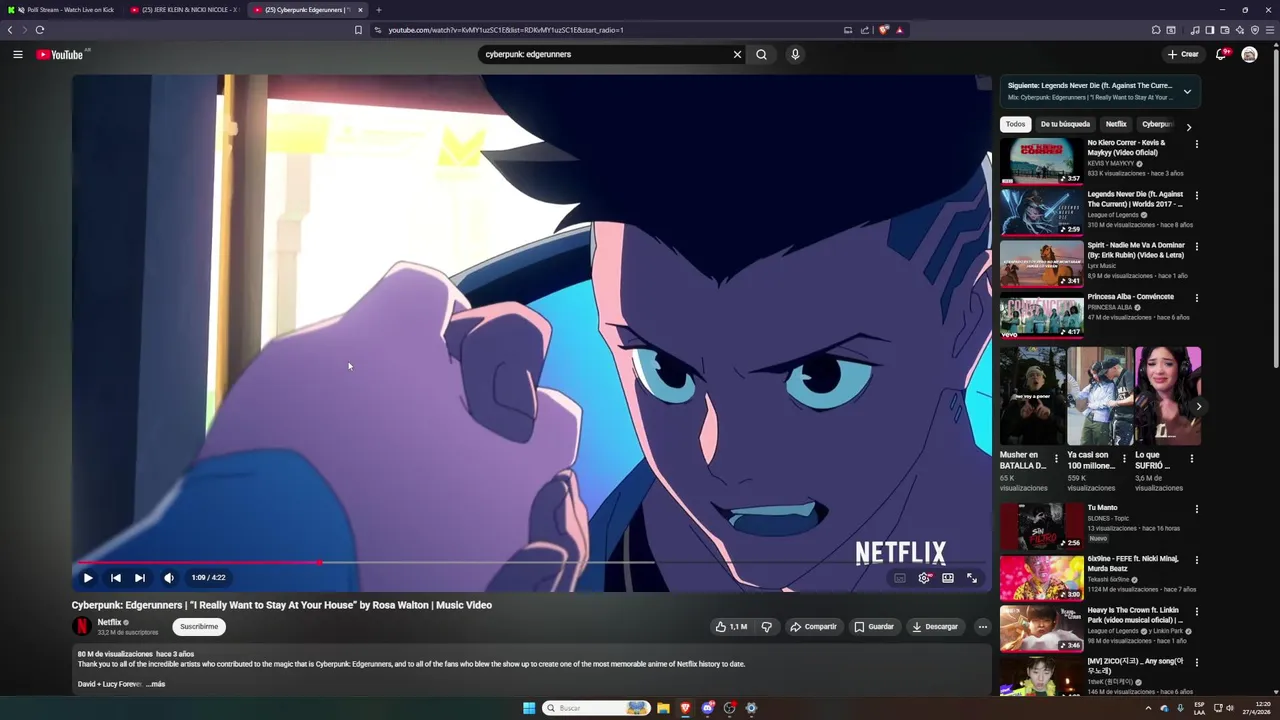Open No Kiero Correr video thumbnail
The height and width of the screenshot is (720, 1280).
tap(1041, 161)
